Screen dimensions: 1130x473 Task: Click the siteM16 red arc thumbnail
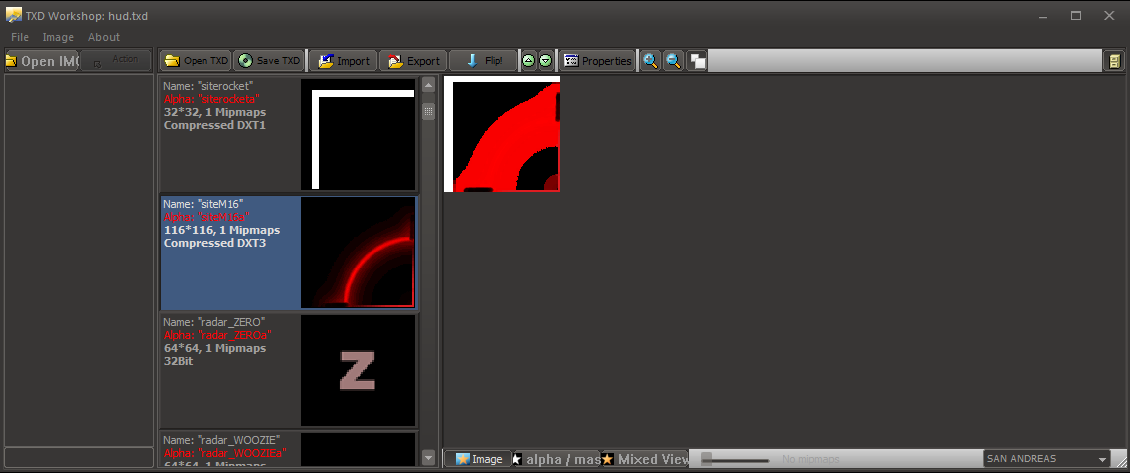pos(358,253)
